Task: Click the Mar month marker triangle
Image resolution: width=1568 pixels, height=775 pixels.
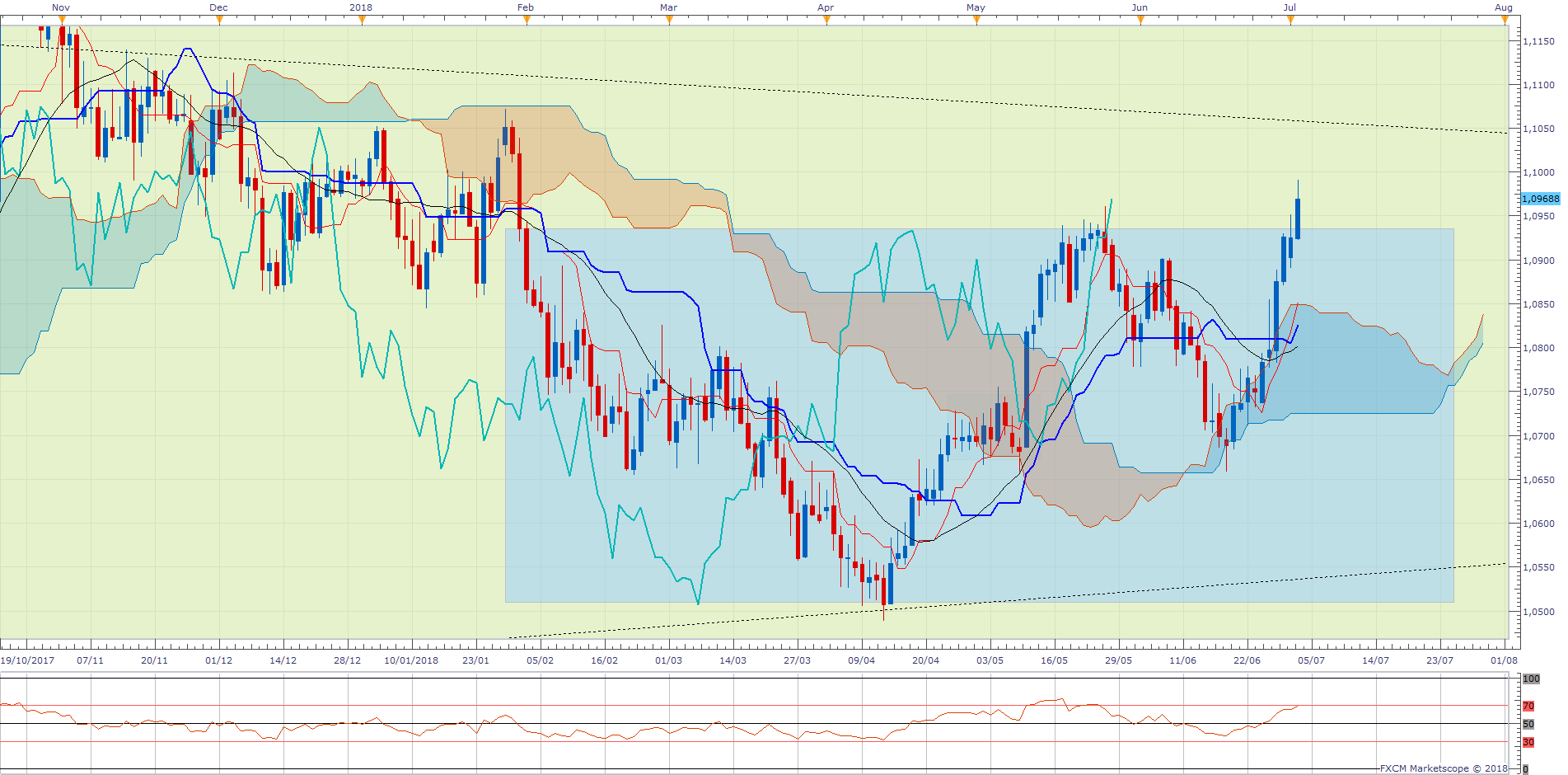Action: click(x=669, y=20)
